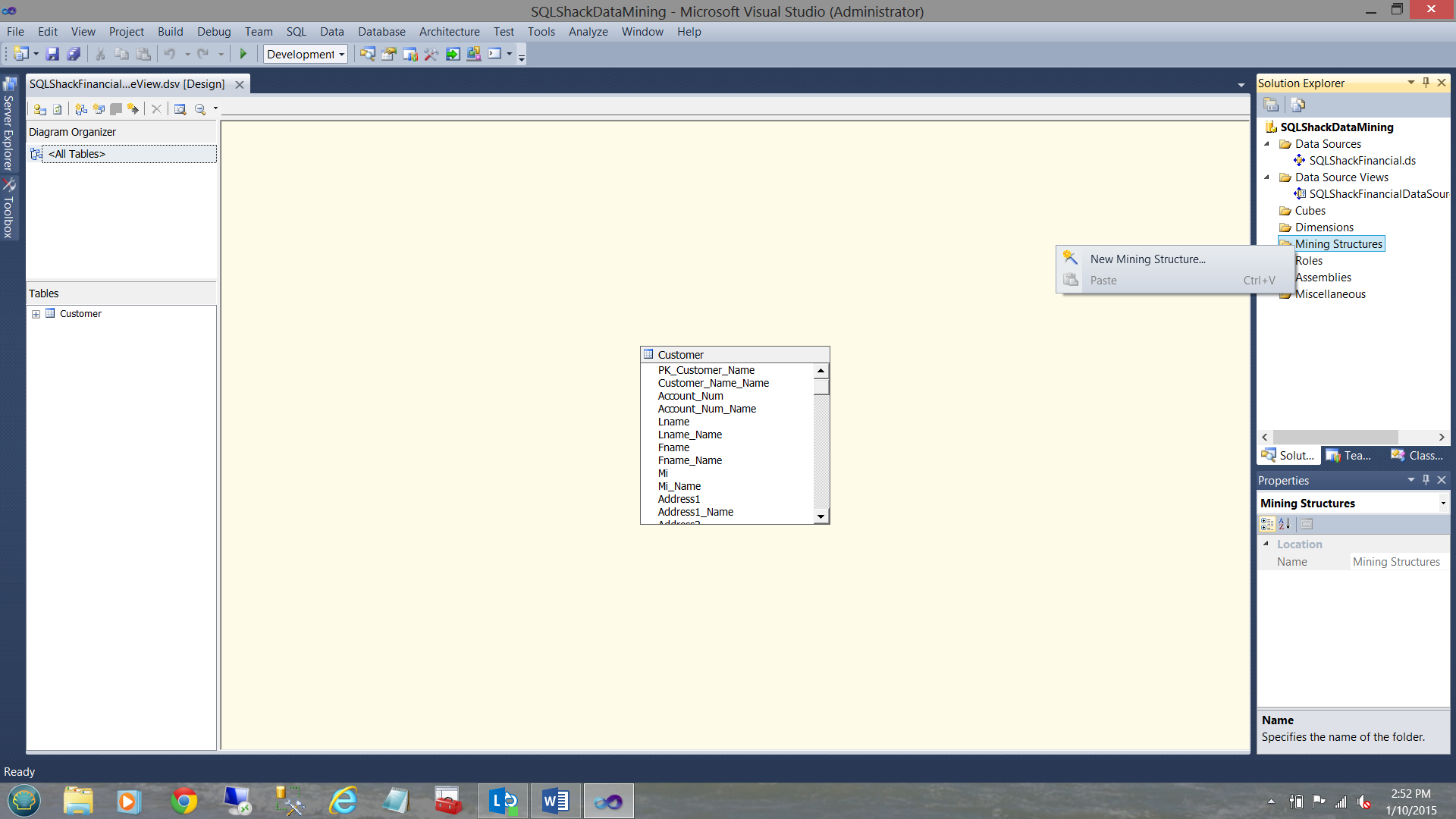Expand the Customer table in Tables pane
Viewport: 1456px width, 819px height.
tap(36, 314)
